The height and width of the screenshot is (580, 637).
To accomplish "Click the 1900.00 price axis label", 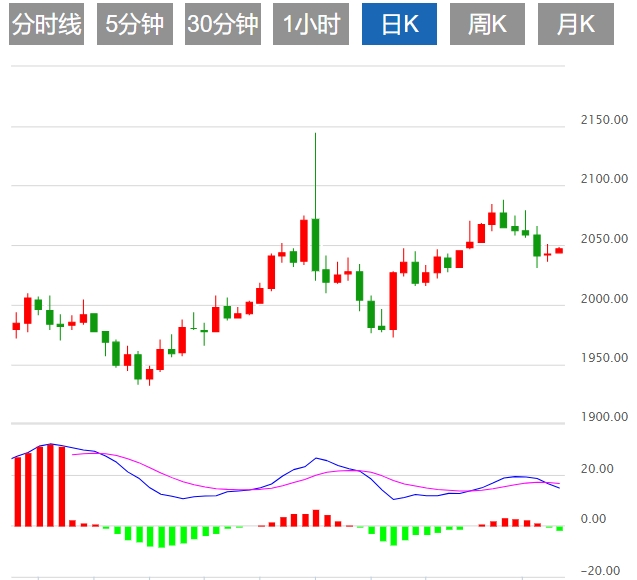I will (604, 417).
